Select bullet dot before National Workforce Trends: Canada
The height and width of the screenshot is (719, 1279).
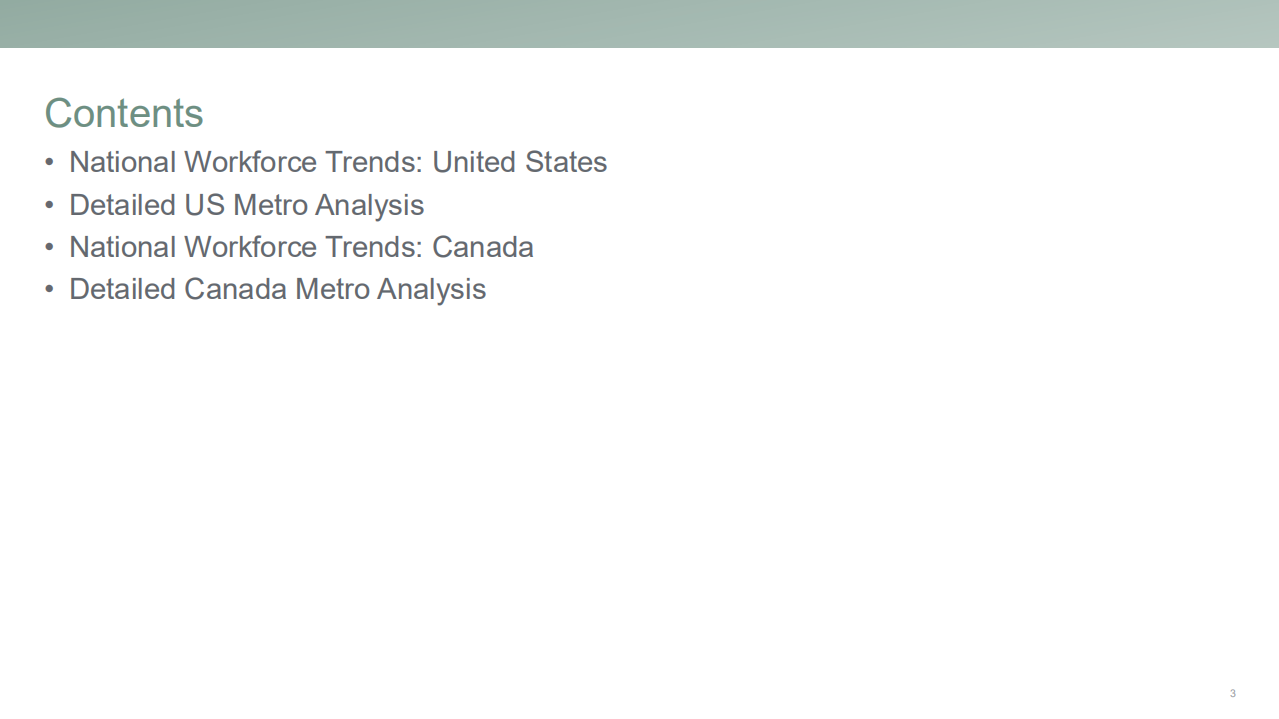(x=50, y=247)
